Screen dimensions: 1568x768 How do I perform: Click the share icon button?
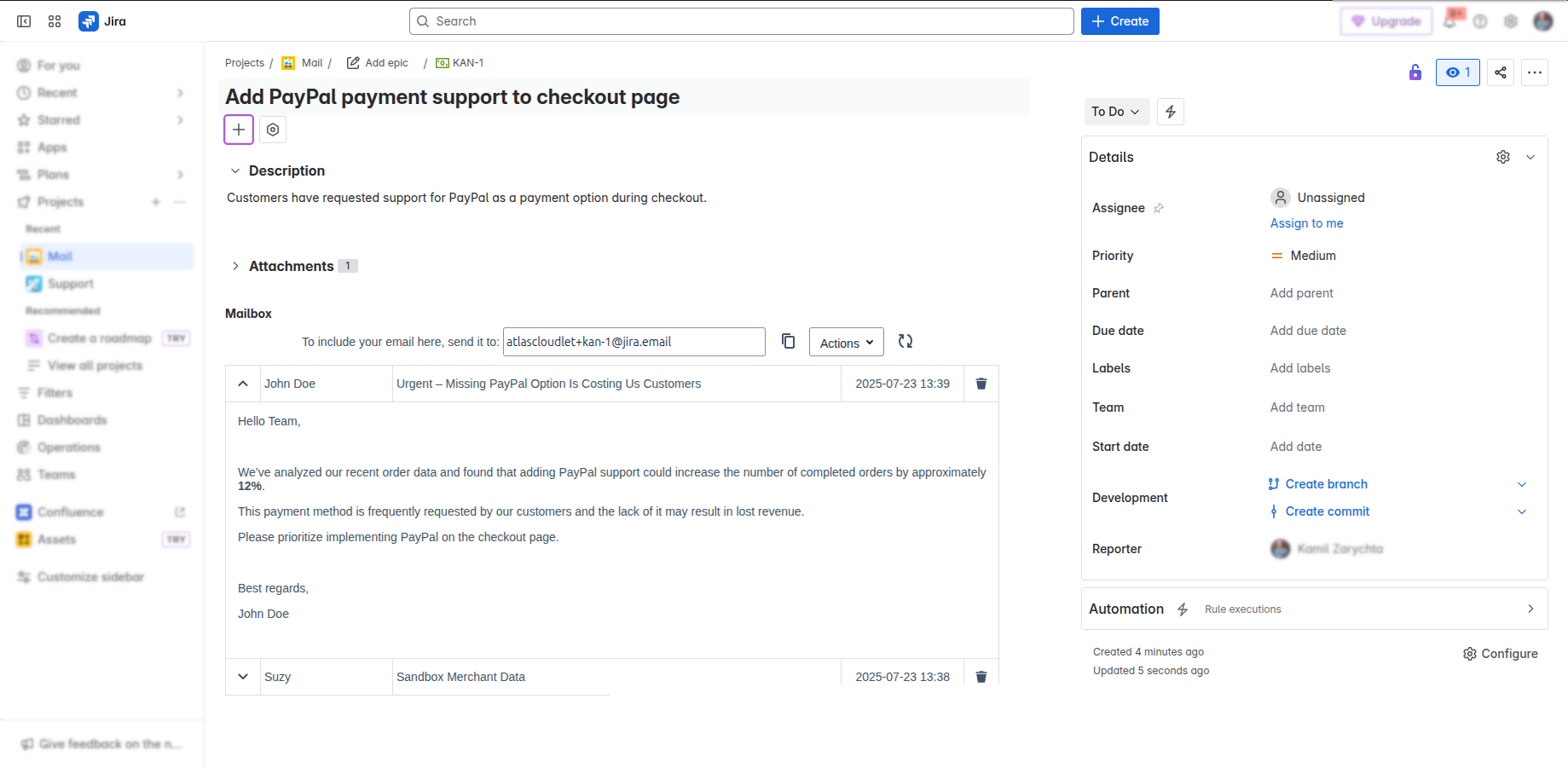pyautogui.click(x=1501, y=72)
